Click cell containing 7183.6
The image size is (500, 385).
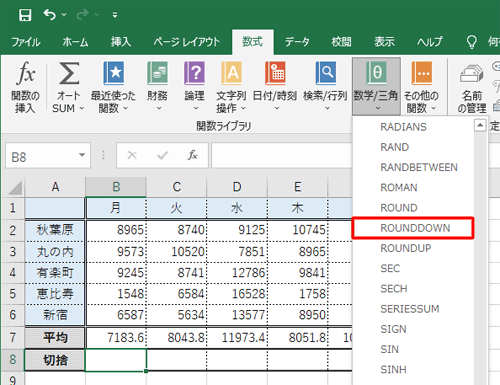[x=116, y=338]
